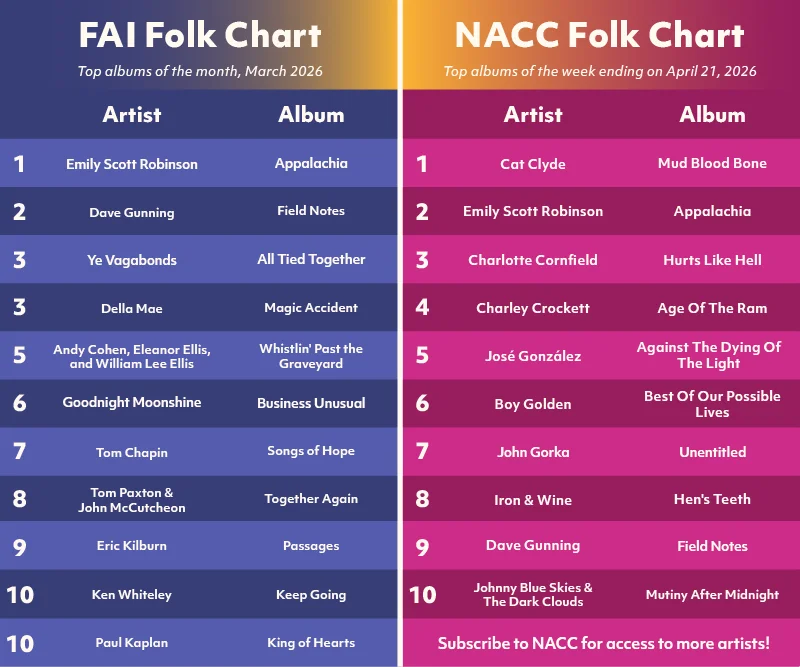Screen dimensions: 800x667
Task: Click the Goodnight Moonshine artist name
Action: pos(132,402)
